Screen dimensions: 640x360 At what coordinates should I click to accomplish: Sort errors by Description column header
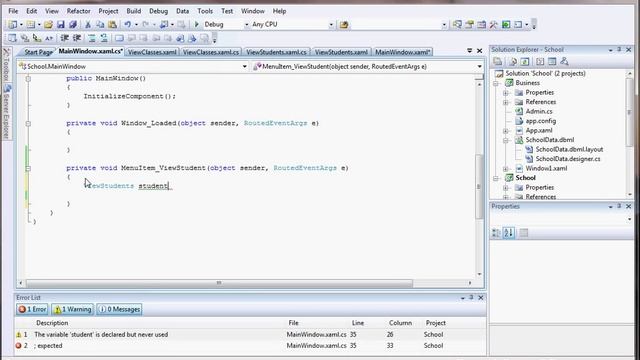(52, 323)
